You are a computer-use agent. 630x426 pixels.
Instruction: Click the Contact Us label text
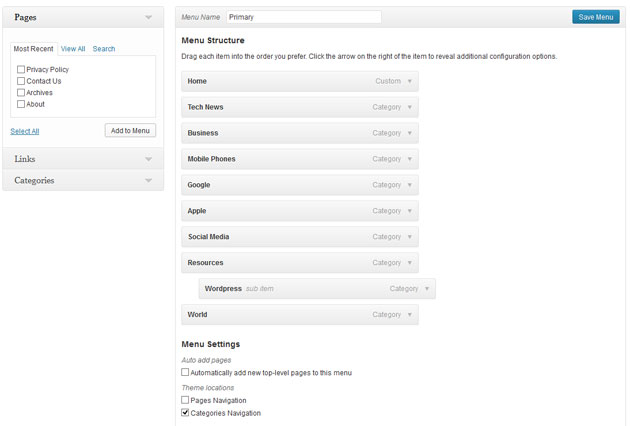coord(44,81)
